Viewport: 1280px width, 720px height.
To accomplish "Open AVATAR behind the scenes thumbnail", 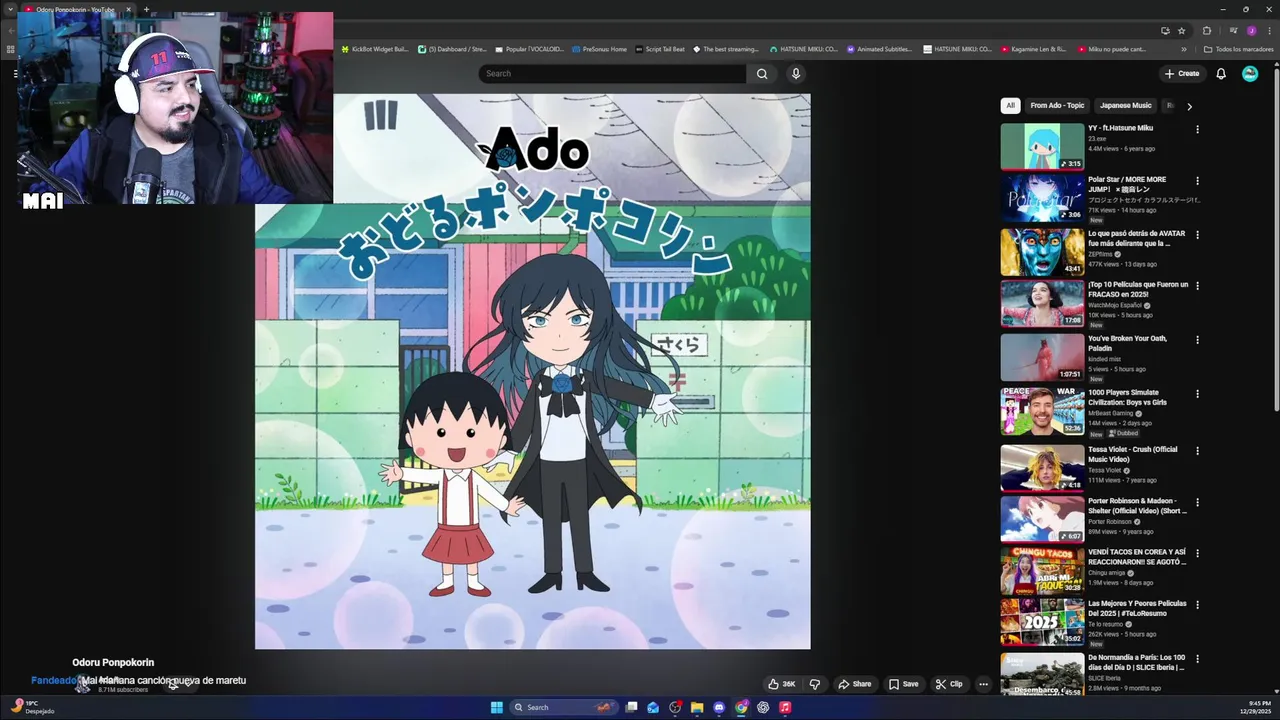I will [1042, 252].
